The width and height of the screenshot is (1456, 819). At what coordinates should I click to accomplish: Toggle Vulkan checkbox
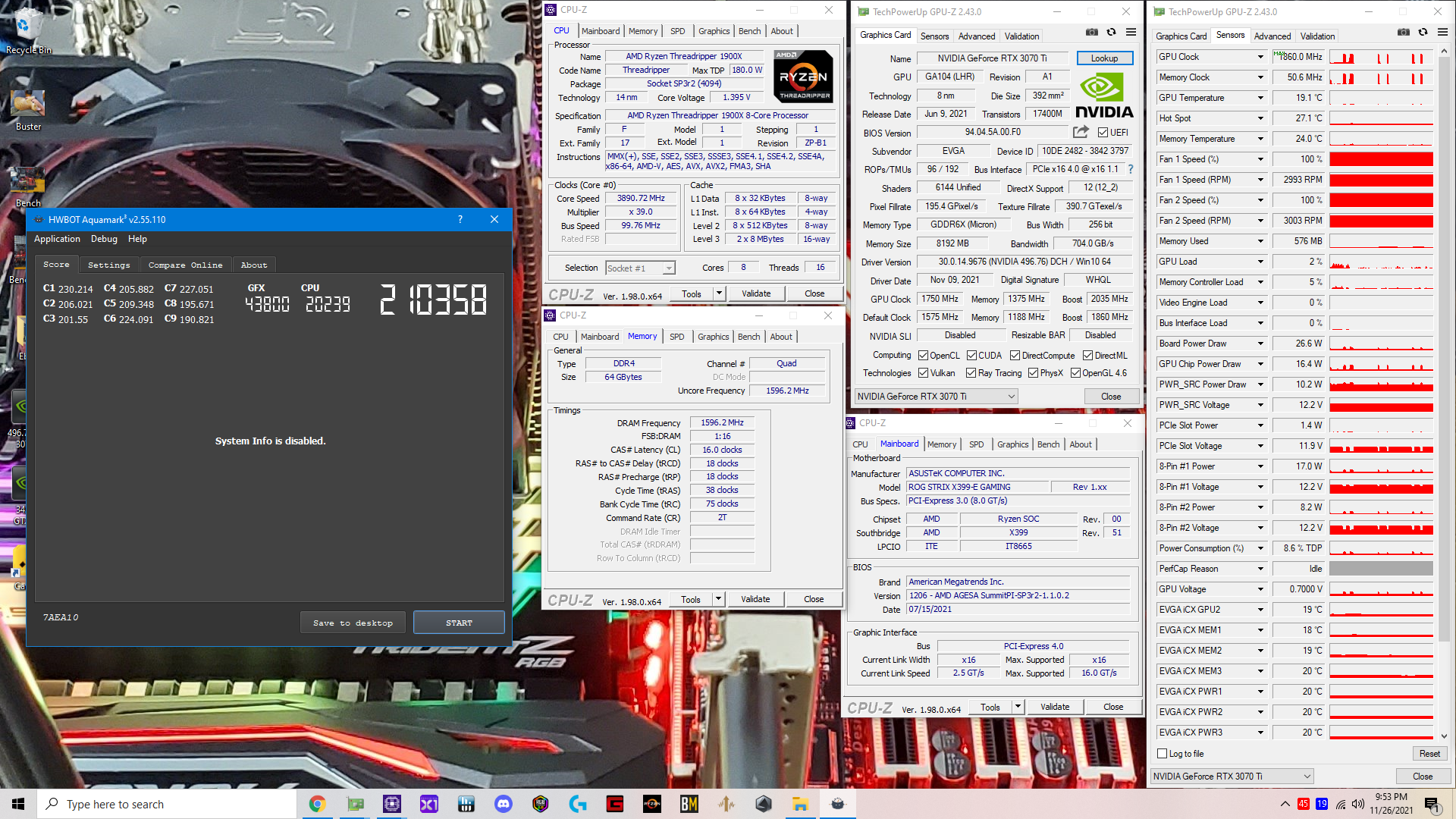[923, 373]
